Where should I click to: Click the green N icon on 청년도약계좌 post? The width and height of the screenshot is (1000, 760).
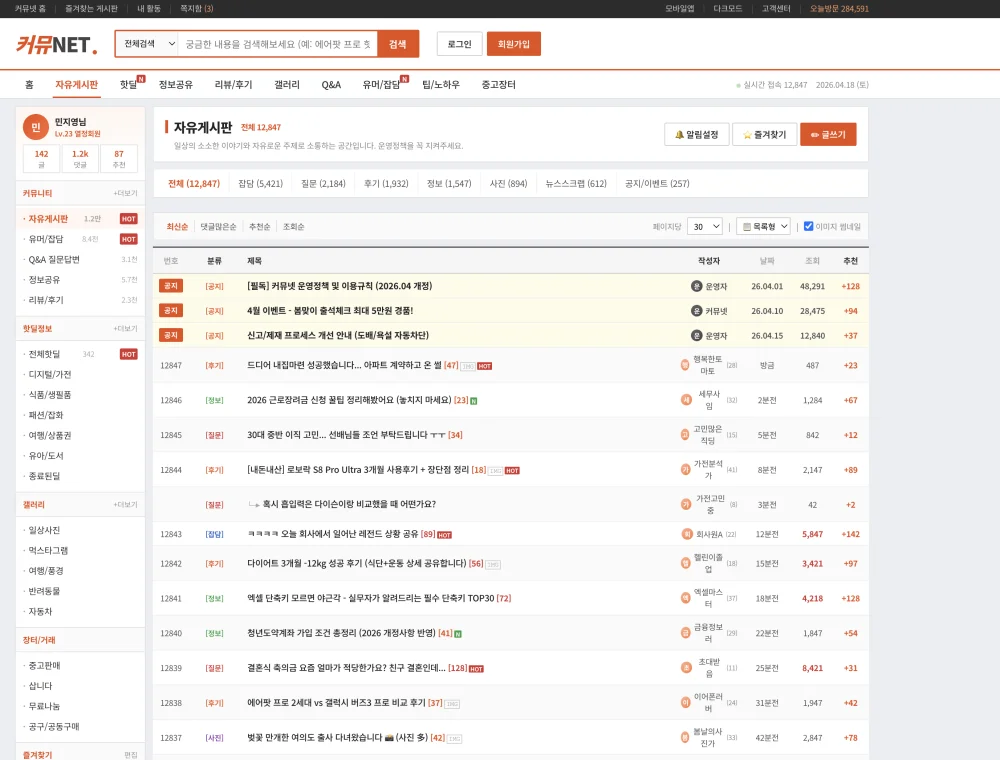tap(458, 634)
